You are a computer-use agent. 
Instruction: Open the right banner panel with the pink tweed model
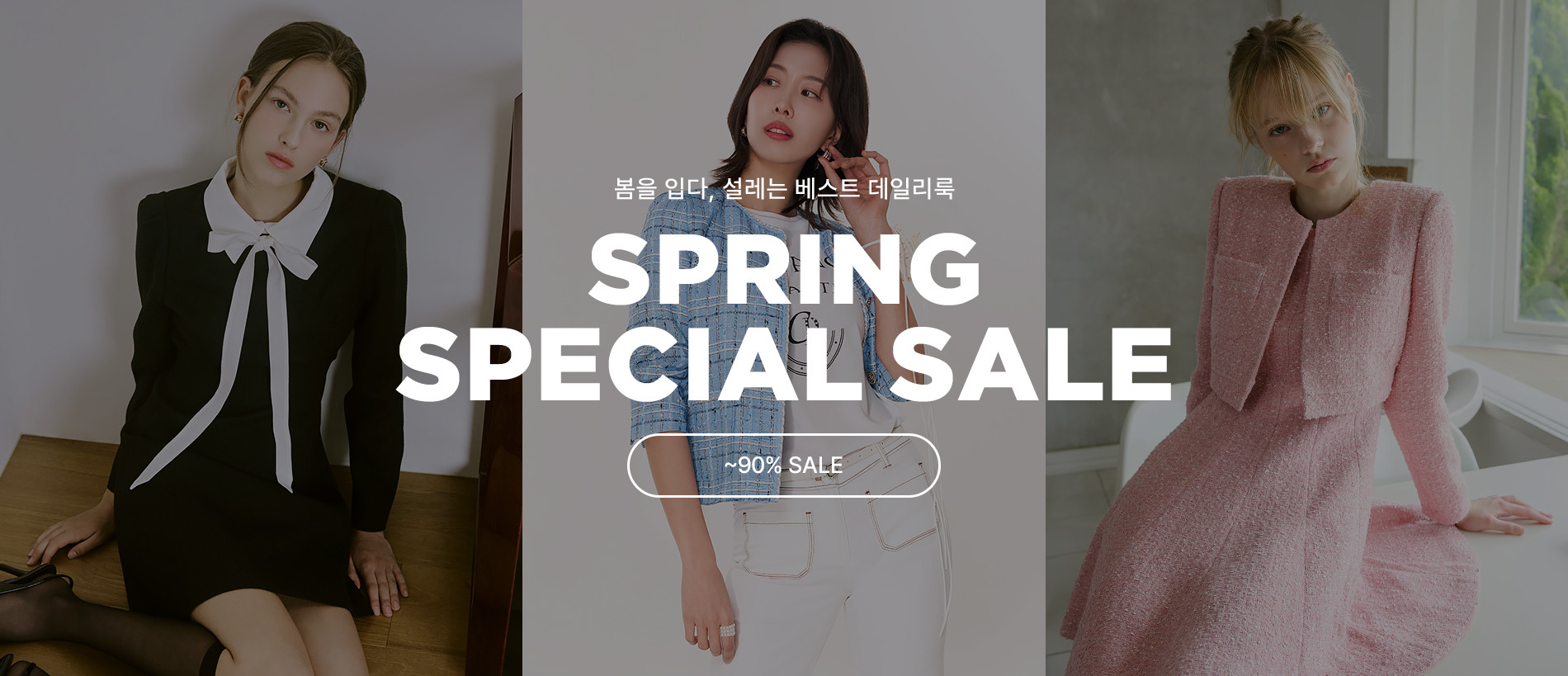coord(1306,338)
